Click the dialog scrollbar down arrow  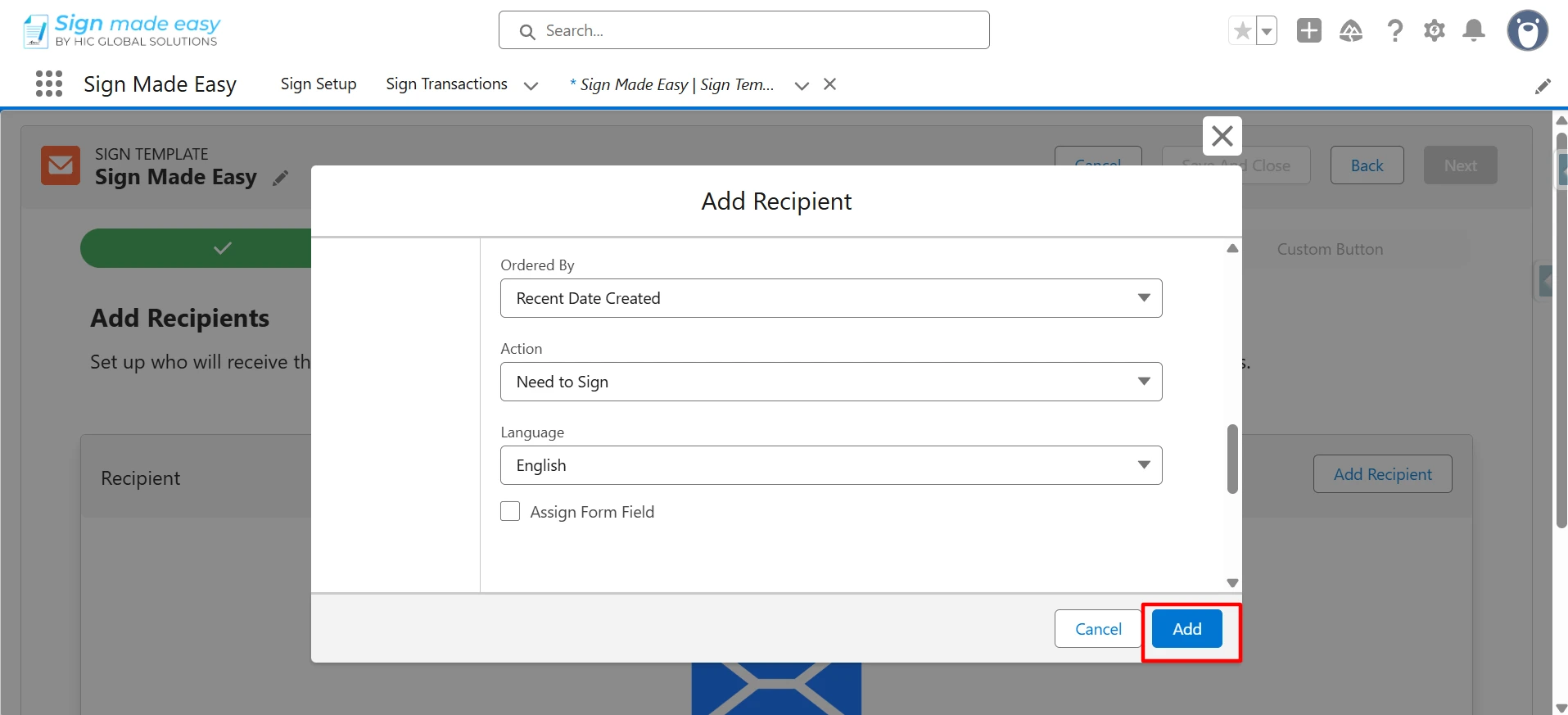click(1232, 583)
